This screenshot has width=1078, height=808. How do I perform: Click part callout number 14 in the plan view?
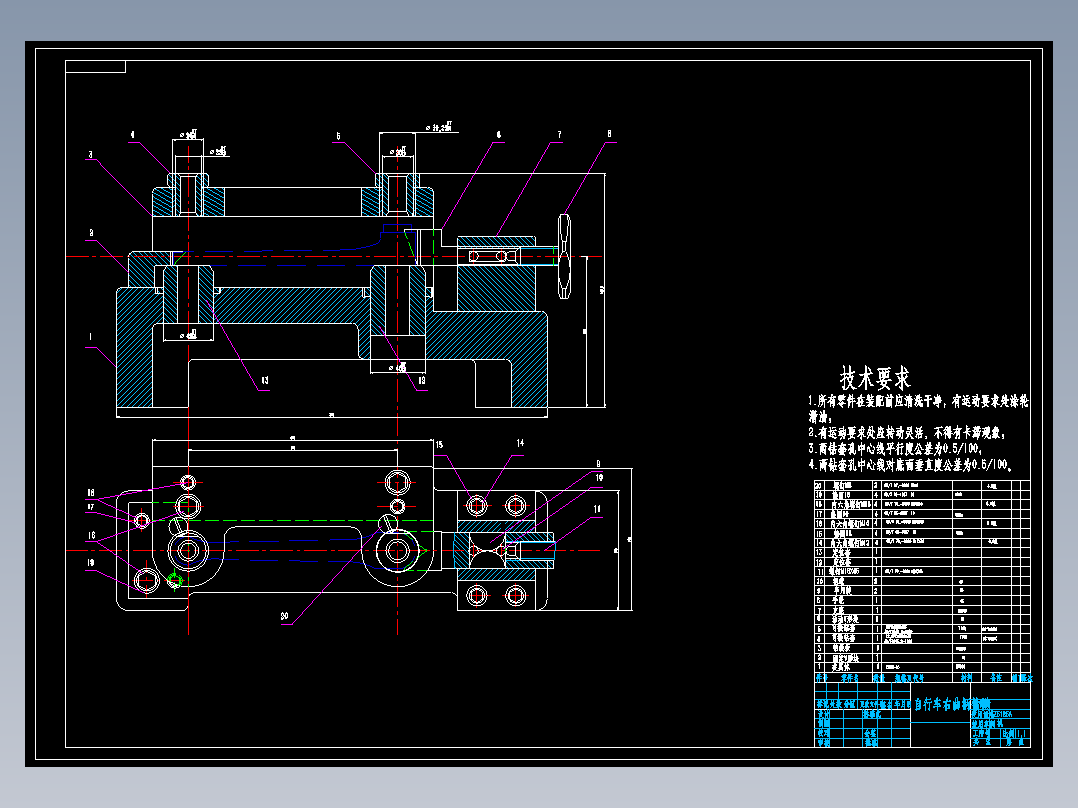pyautogui.click(x=520, y=444)
